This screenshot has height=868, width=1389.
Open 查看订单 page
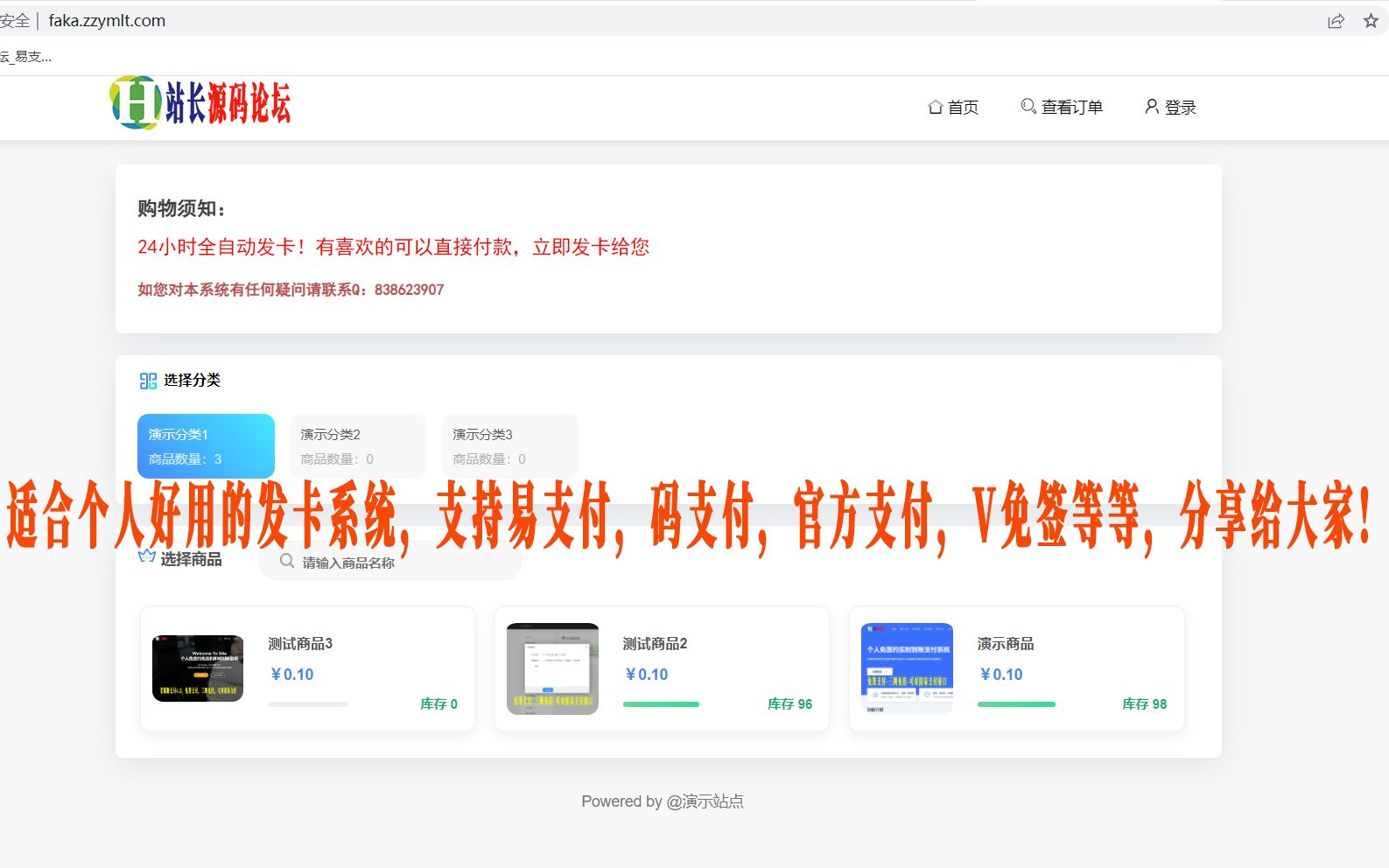point(1072,107)
